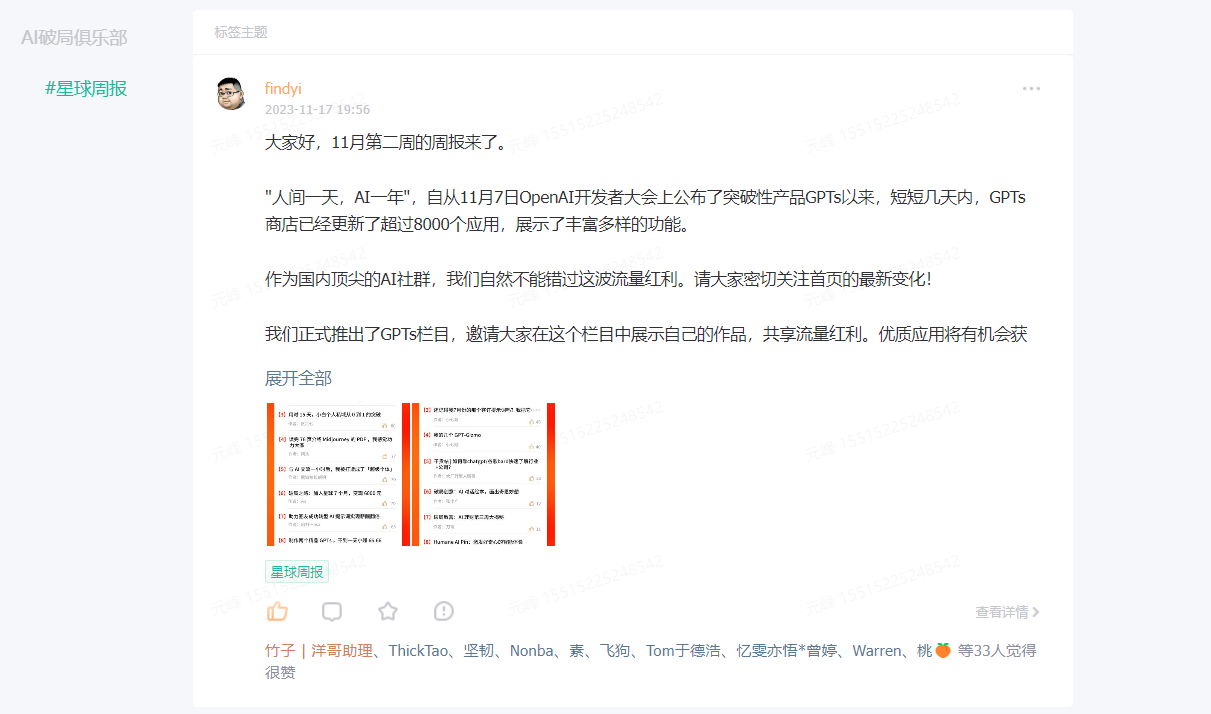1211x714 pixels.
Task: Open liker 桃's profile
Action: 933,650
